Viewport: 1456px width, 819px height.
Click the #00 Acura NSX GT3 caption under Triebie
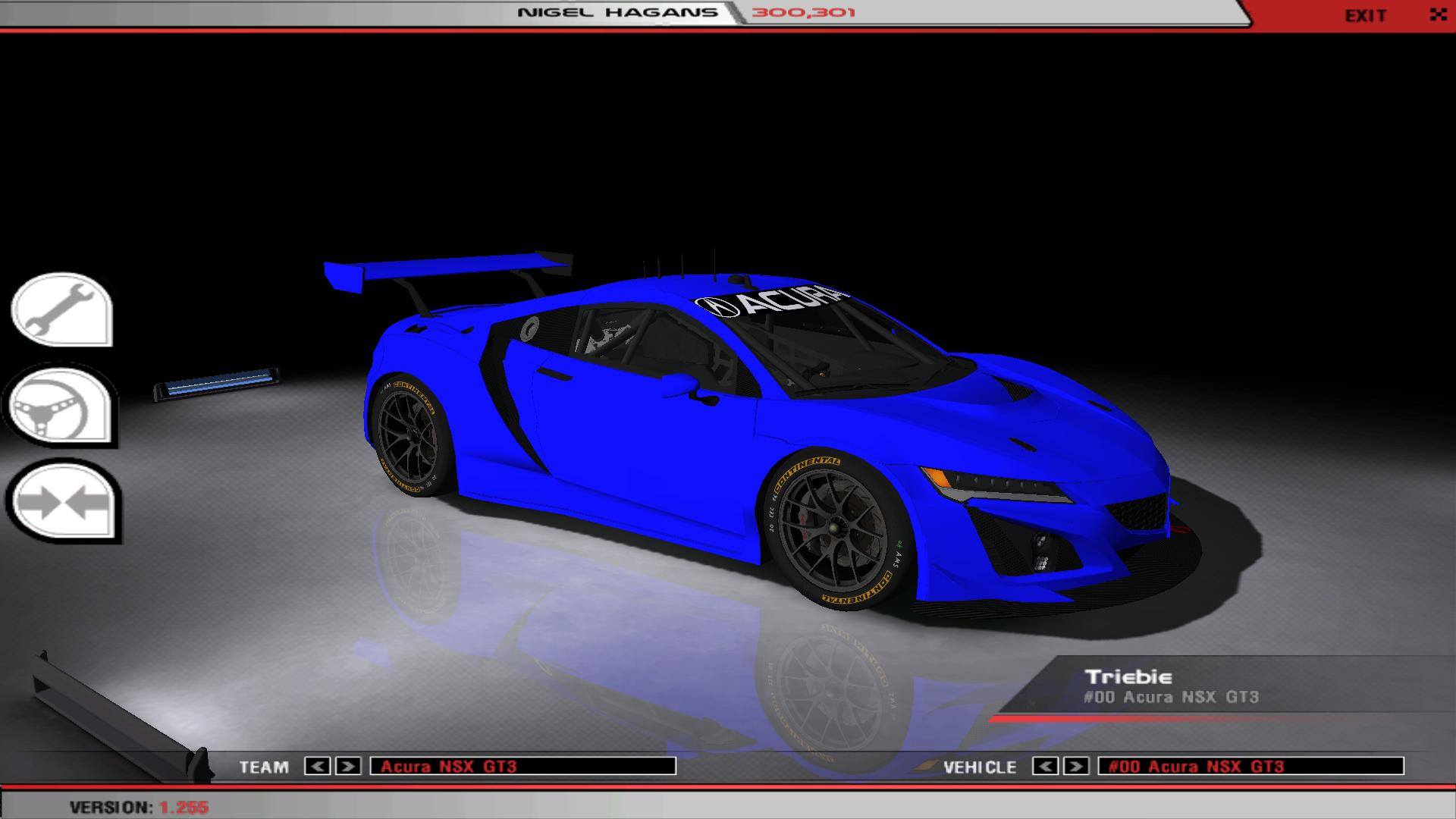point(1171,697)
